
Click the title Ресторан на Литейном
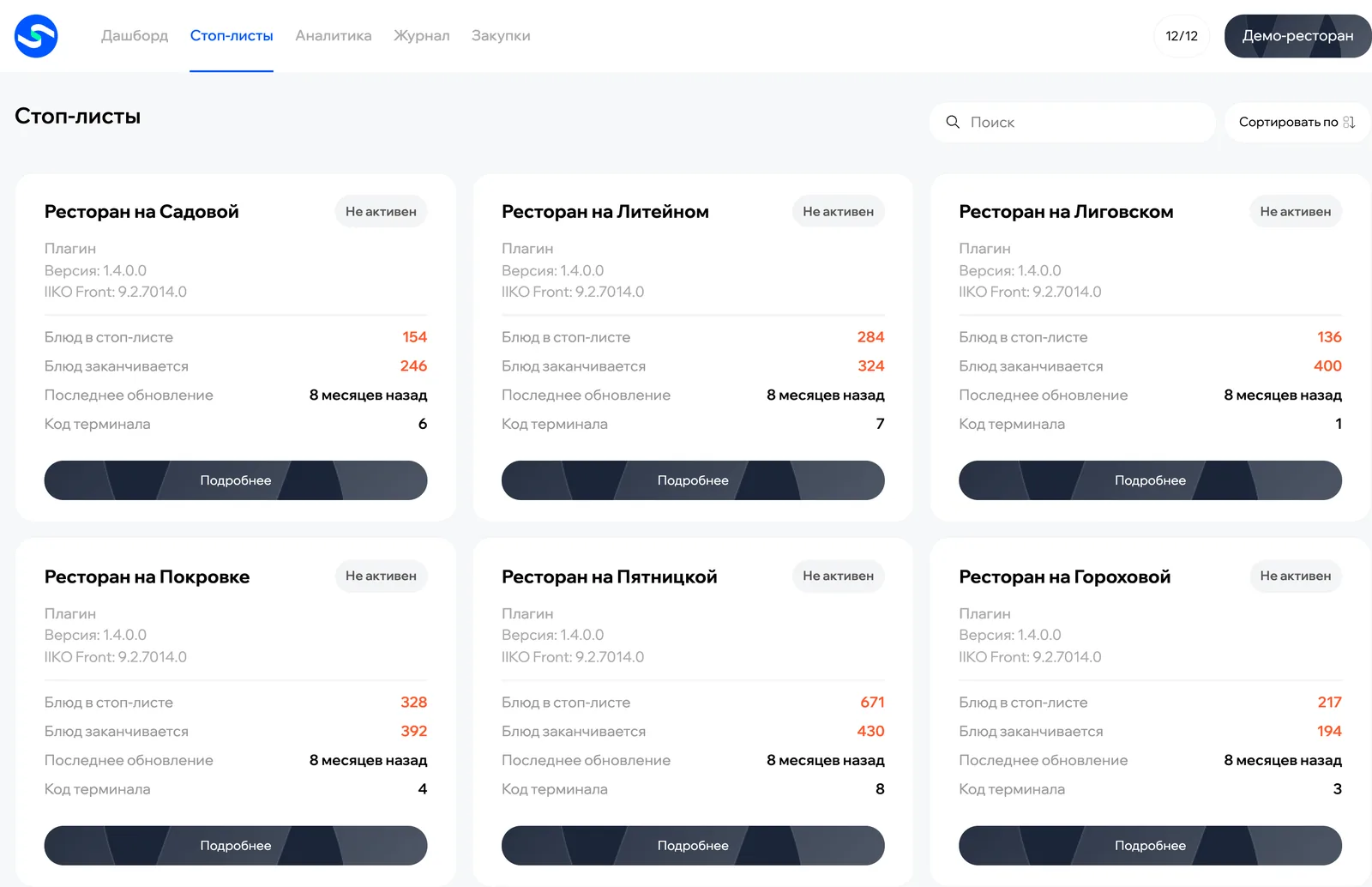click(605, 212)
